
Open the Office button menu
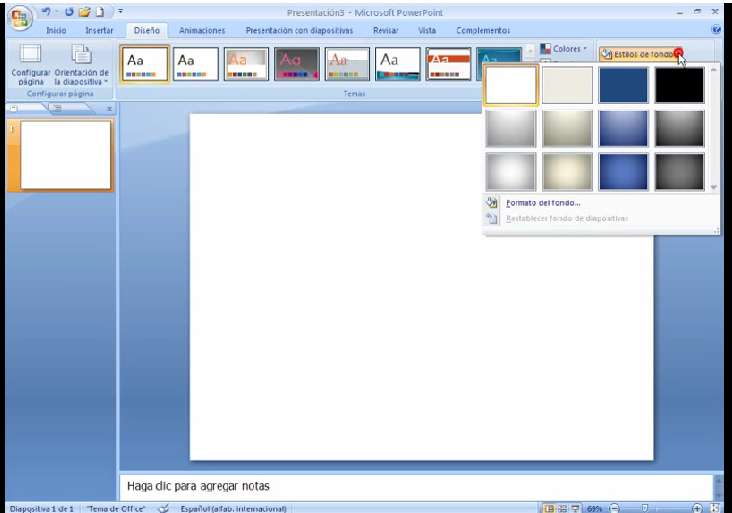(x=19, y=19)
